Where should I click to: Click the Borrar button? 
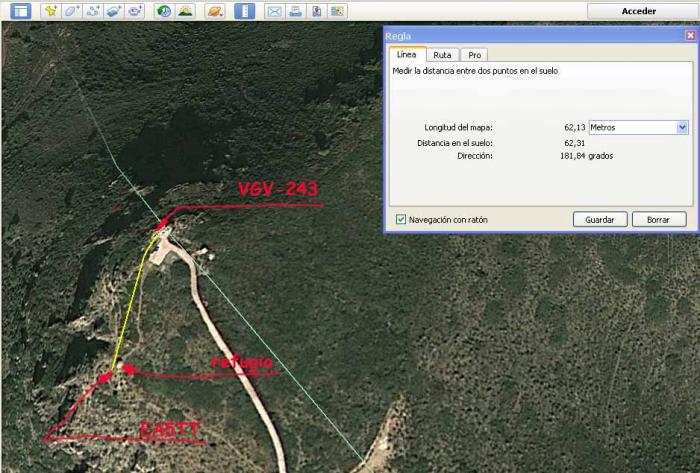(658, 220)
